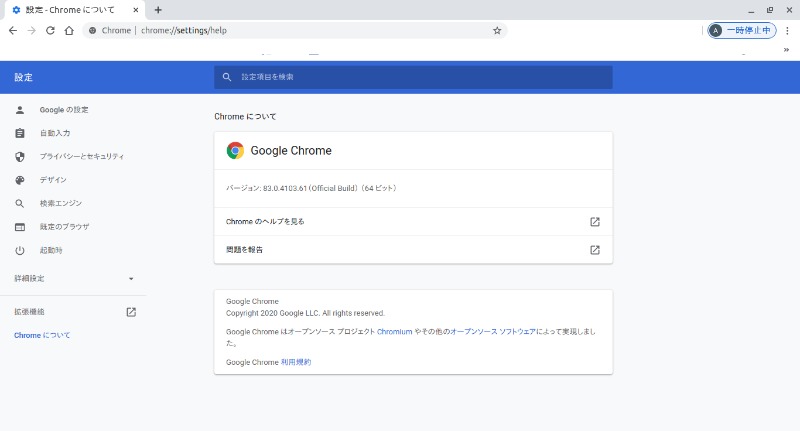Click the person icon beside Google の設定
This screenshot has width=800, height=431.
click(x=20, y=110)
